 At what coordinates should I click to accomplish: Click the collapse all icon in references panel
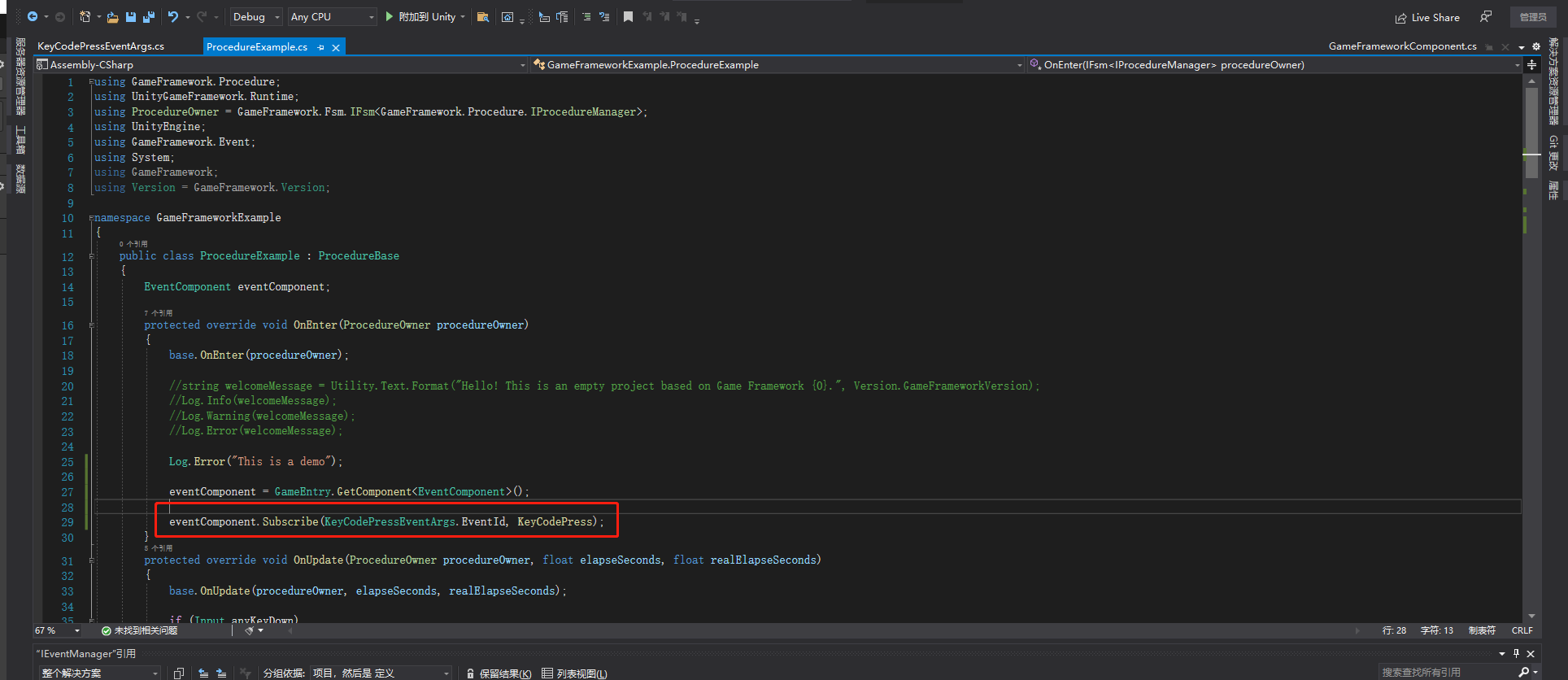pyautogui.click(x=203, y=673)
